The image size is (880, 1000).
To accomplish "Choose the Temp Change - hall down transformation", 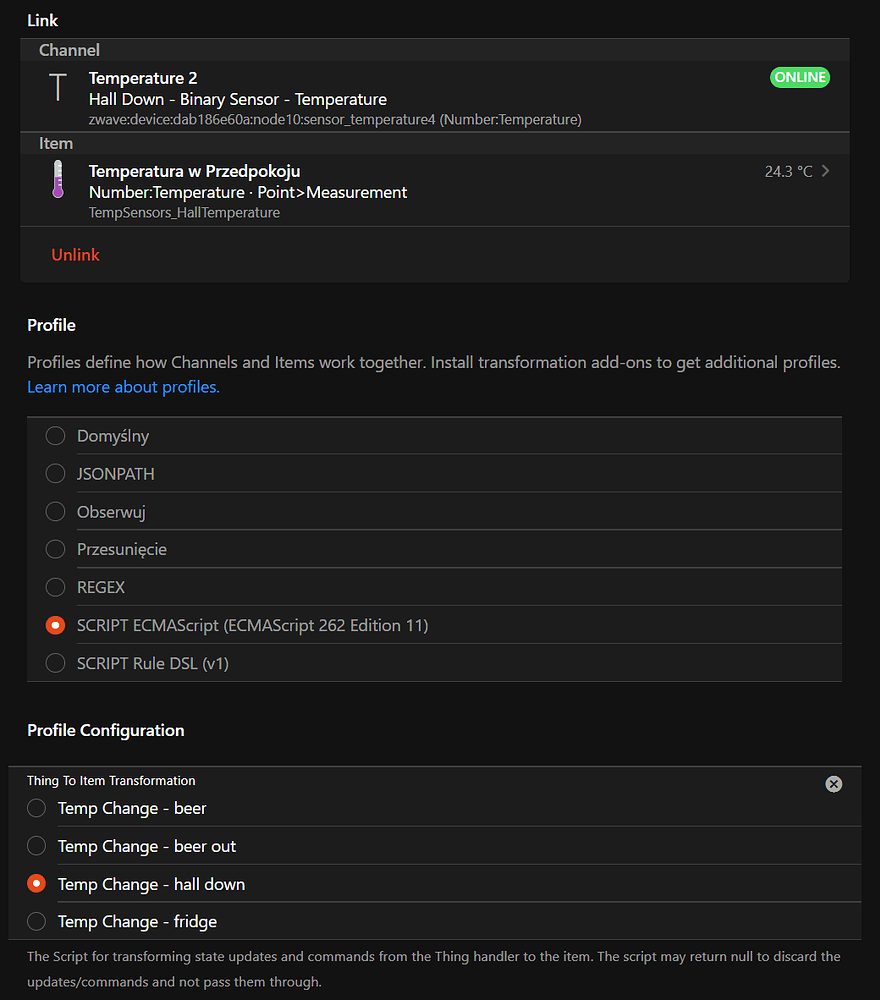I will [x=36, y=884].
